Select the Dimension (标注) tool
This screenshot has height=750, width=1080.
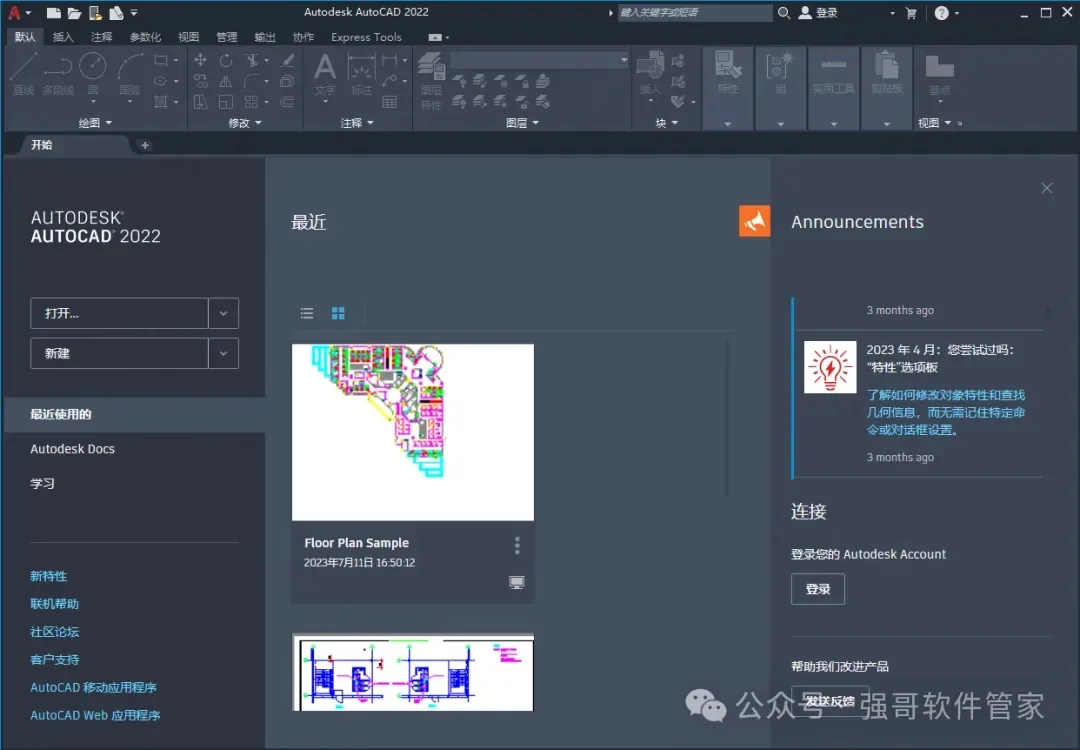[361, 74]
